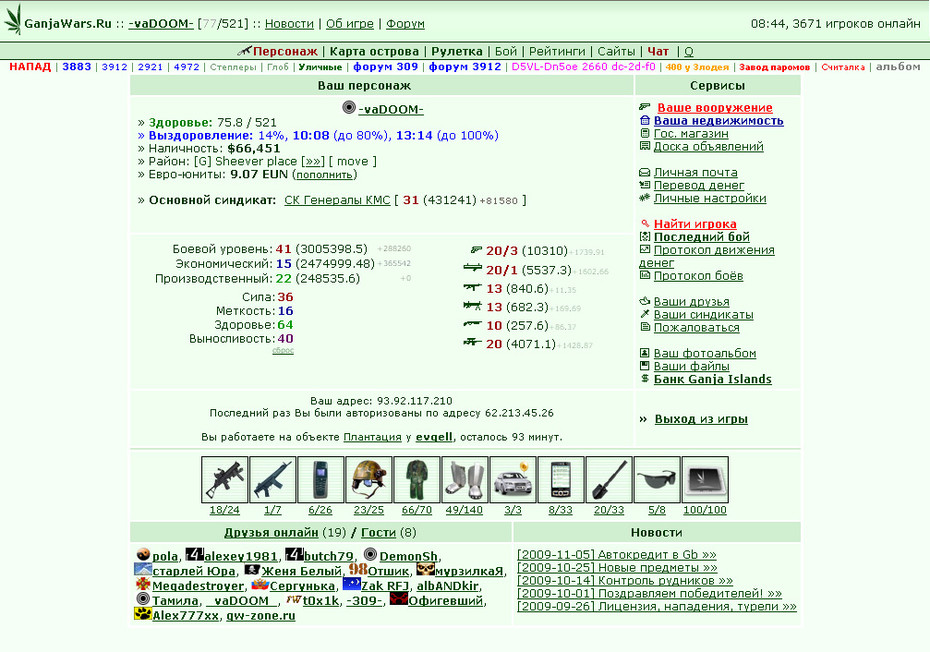Open friend Женя Белый profile
The width and height of the screenshot is (930, 652).
click(301, 571)
